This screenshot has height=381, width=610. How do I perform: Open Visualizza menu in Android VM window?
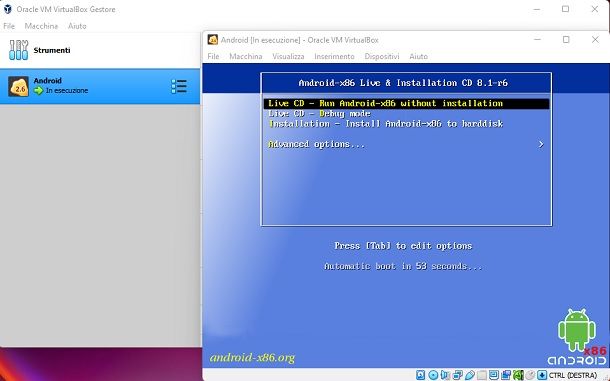click(288, 56)
